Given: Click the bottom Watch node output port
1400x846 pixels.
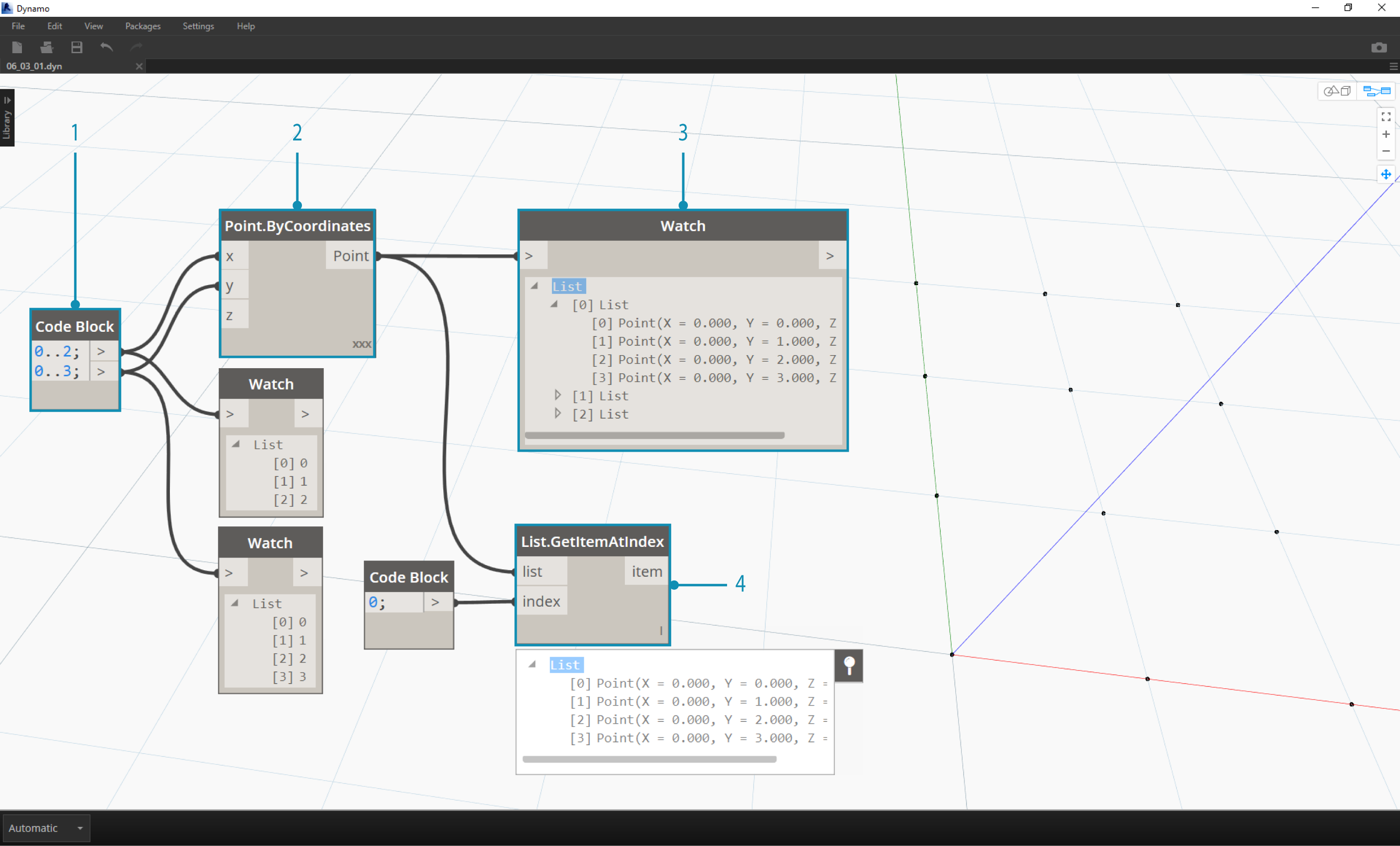Looking at the screenshot, I should coord(307,573).
